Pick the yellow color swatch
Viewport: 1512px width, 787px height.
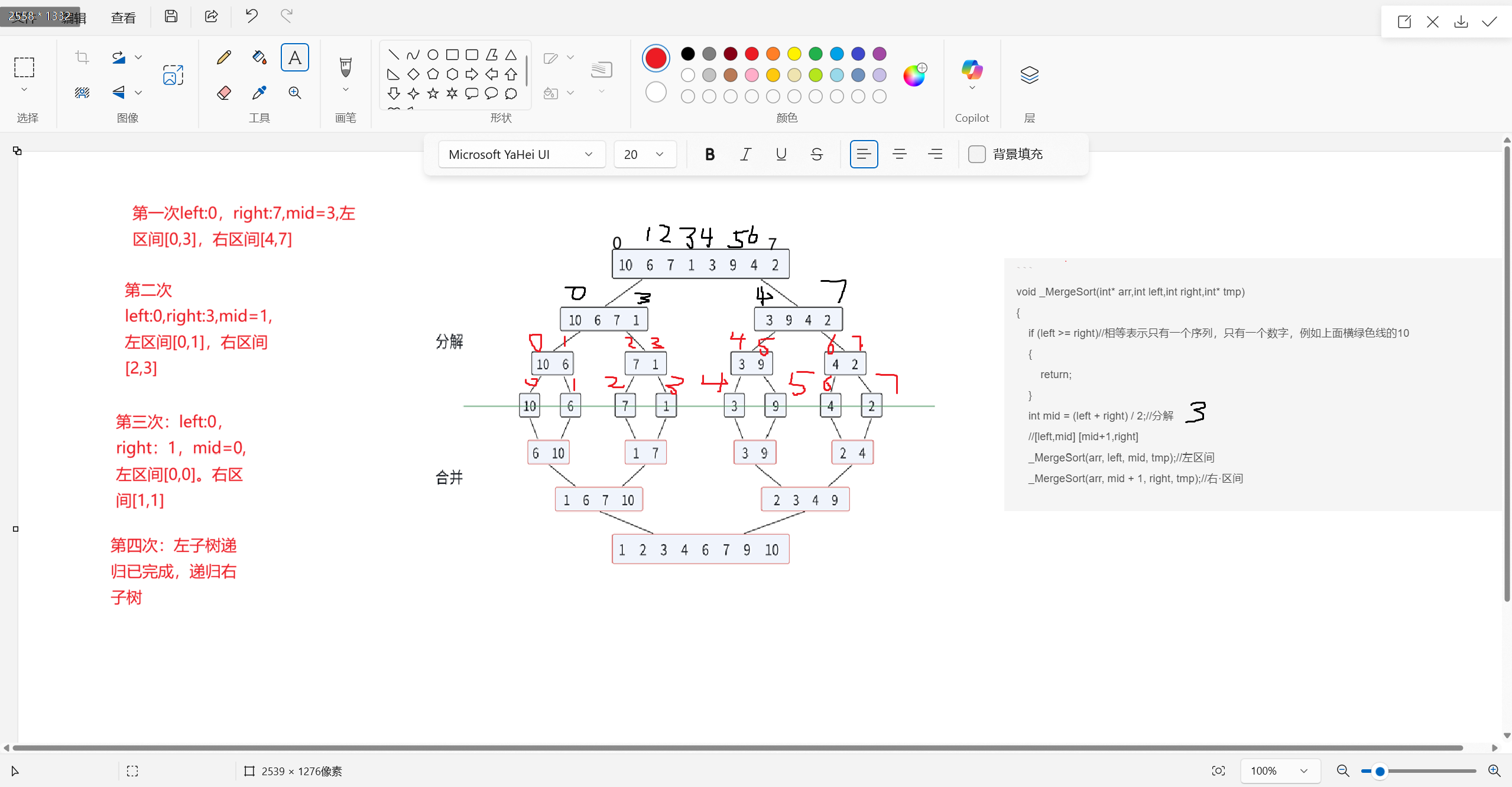tap(794, 54)
